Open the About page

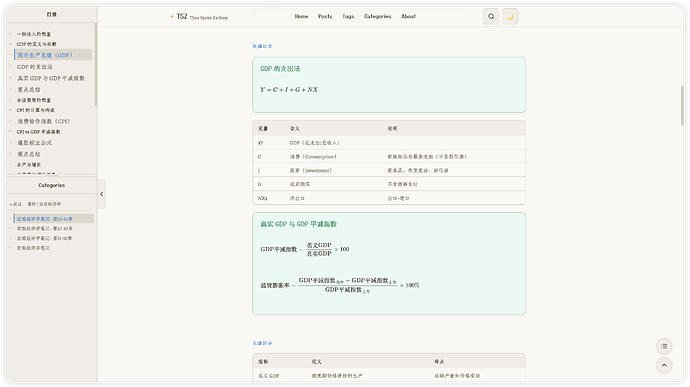[x=408, y=16]
